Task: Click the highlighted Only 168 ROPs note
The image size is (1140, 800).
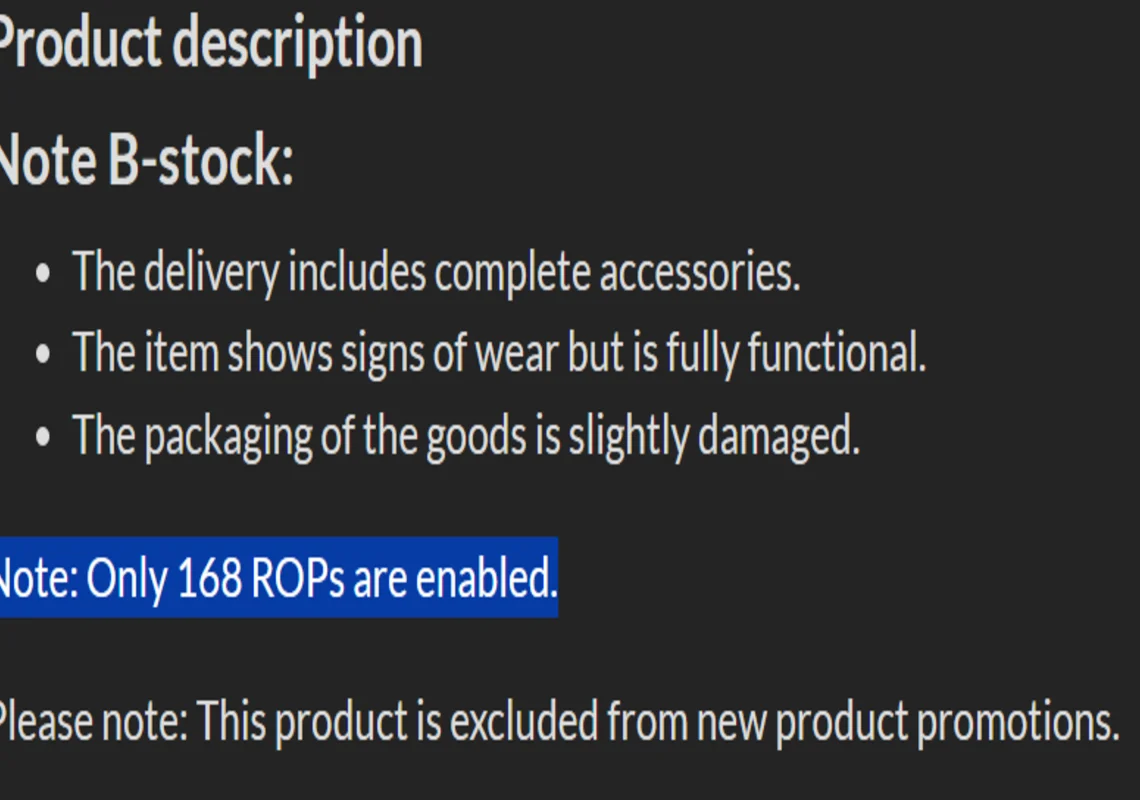Action: (x=278, y=578)
